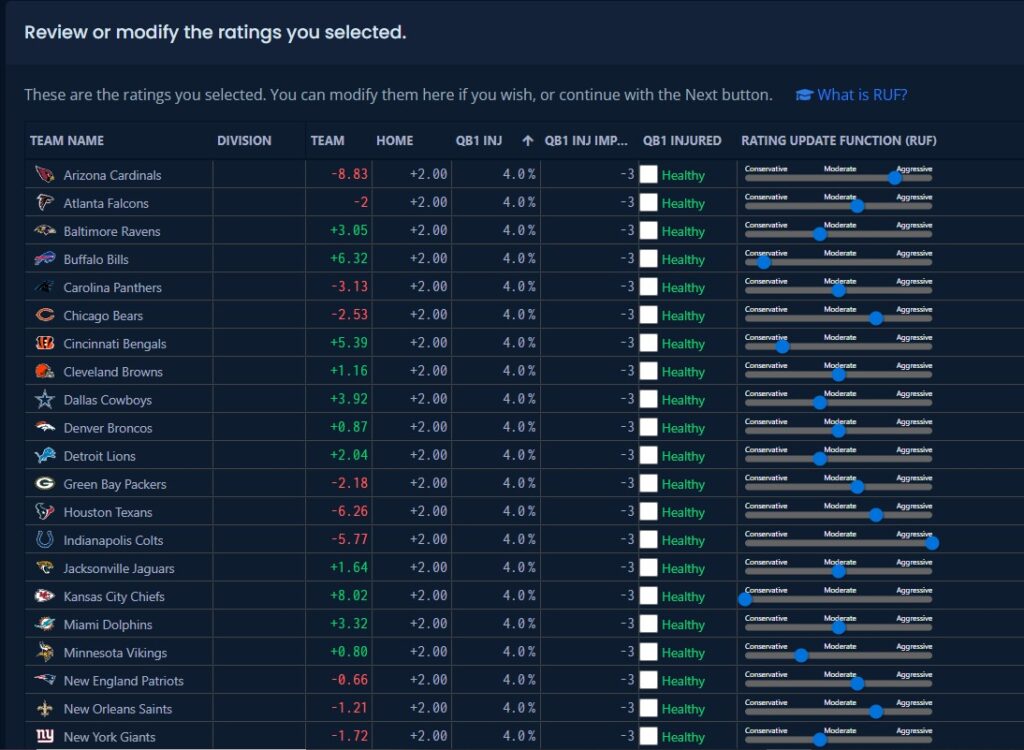Sort by HOME column header
Screen dimensions: 1024x750
[394, 140]
